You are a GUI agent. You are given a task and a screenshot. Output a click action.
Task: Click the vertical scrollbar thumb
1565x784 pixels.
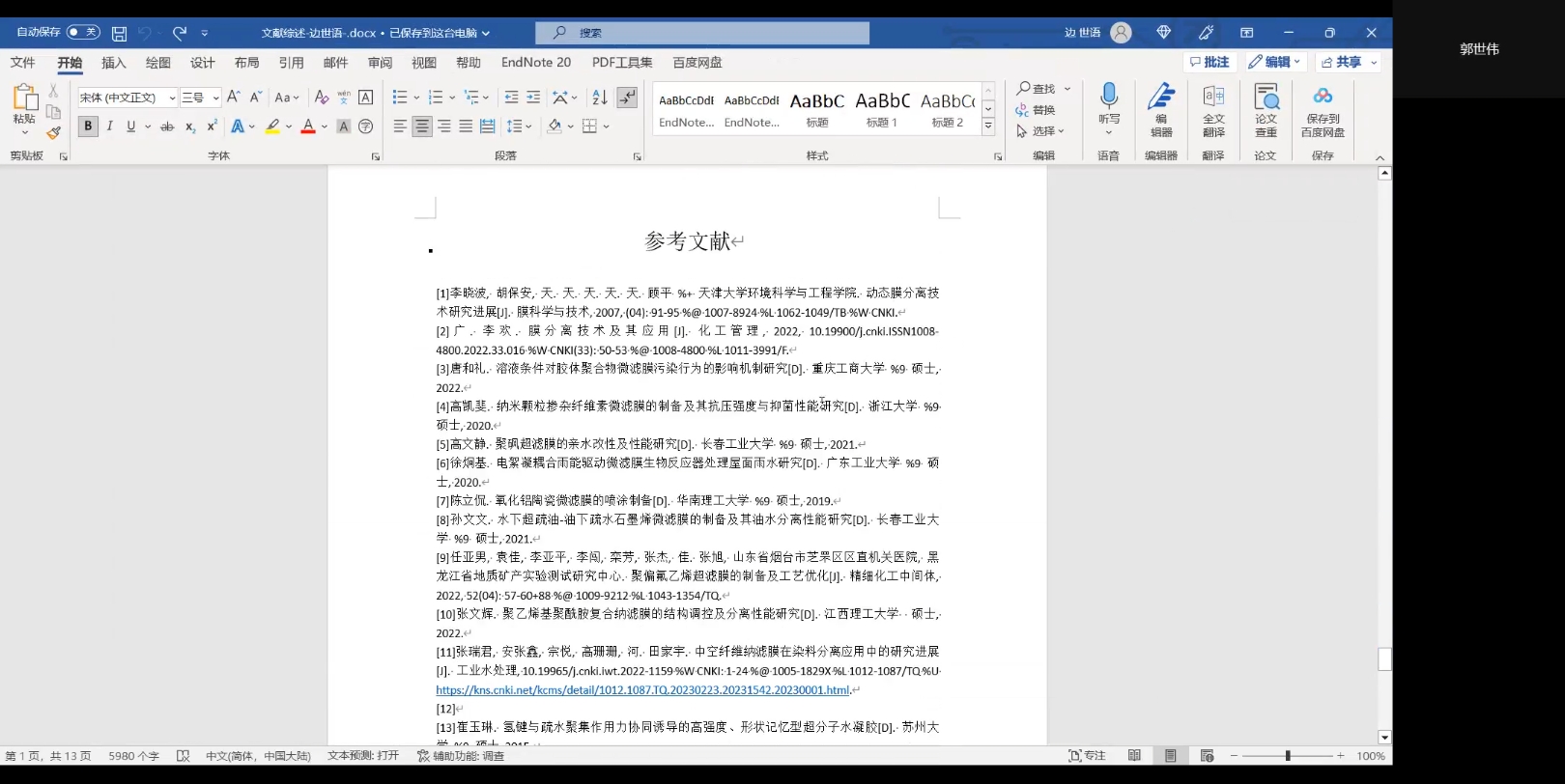click(x=1384, y=659)
